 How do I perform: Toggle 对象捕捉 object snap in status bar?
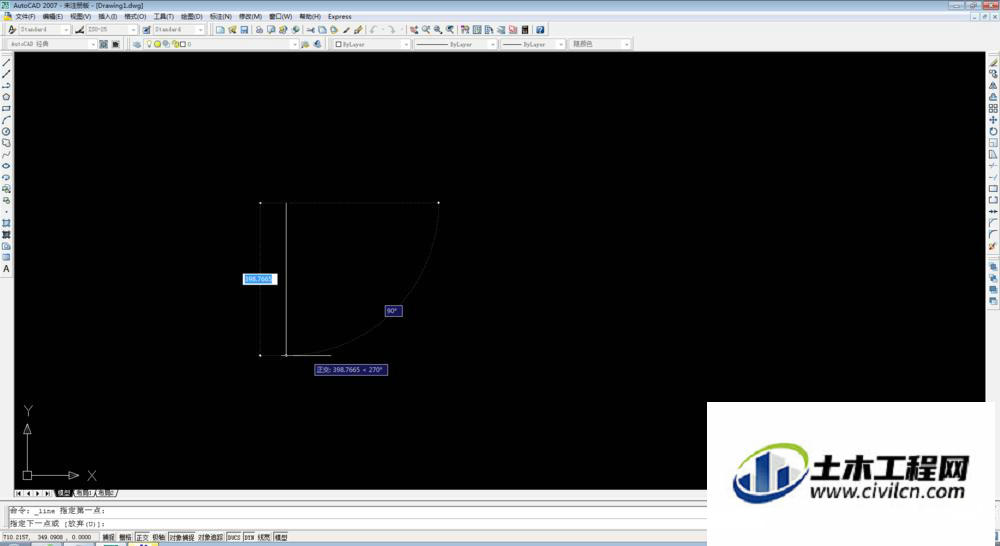182,538
